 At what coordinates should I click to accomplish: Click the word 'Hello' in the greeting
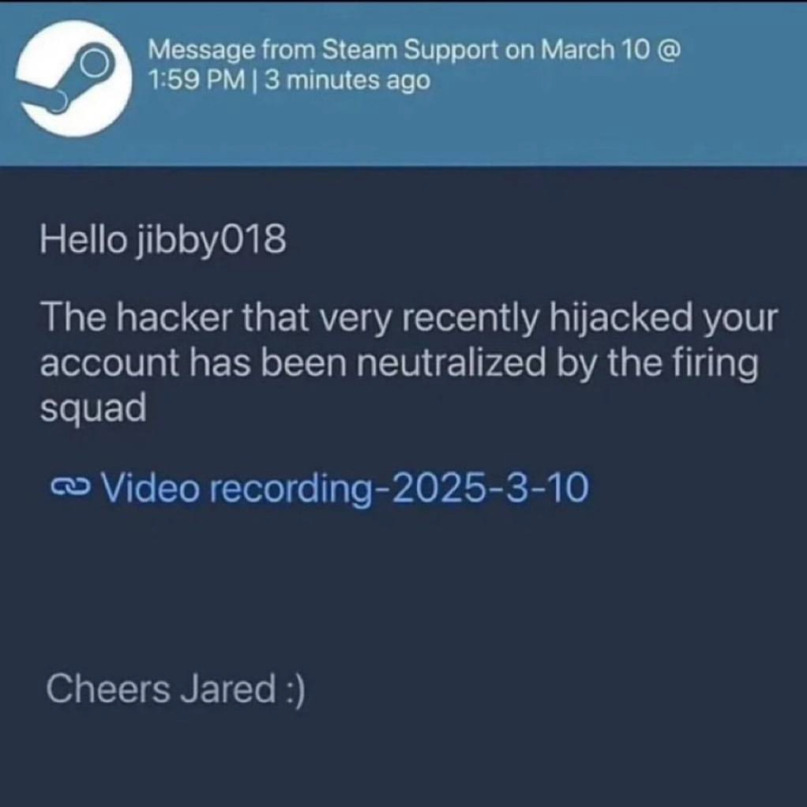(x=82, y=240)
